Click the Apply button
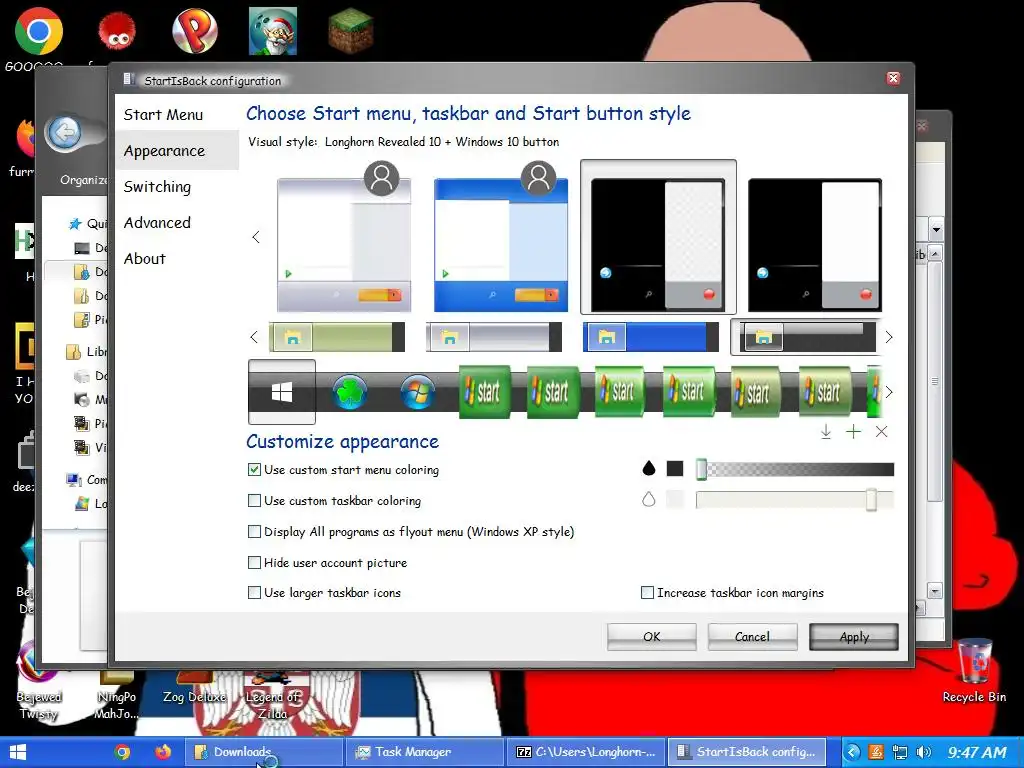 coord(854,637)
